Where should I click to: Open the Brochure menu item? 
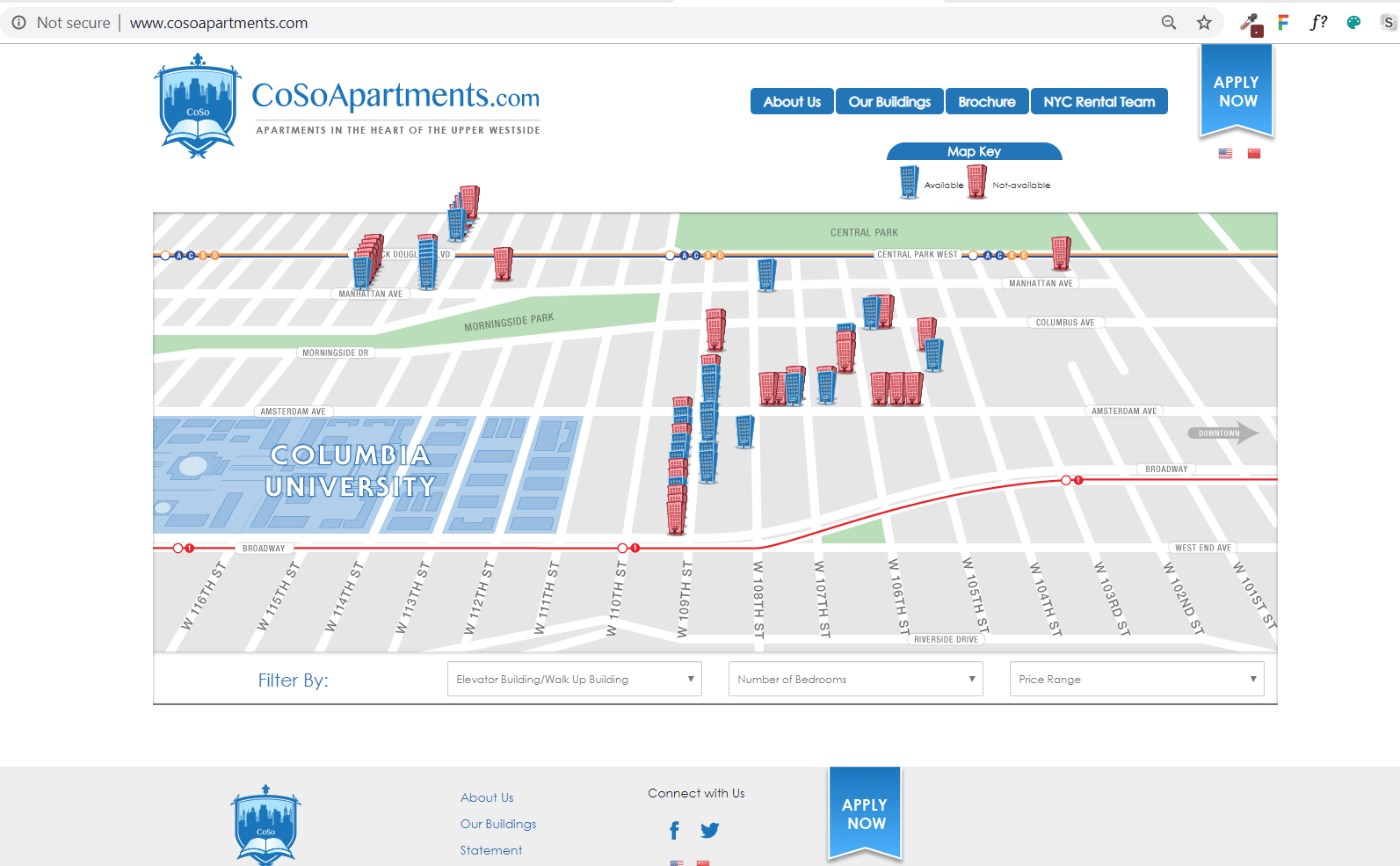tap(987, 101)
